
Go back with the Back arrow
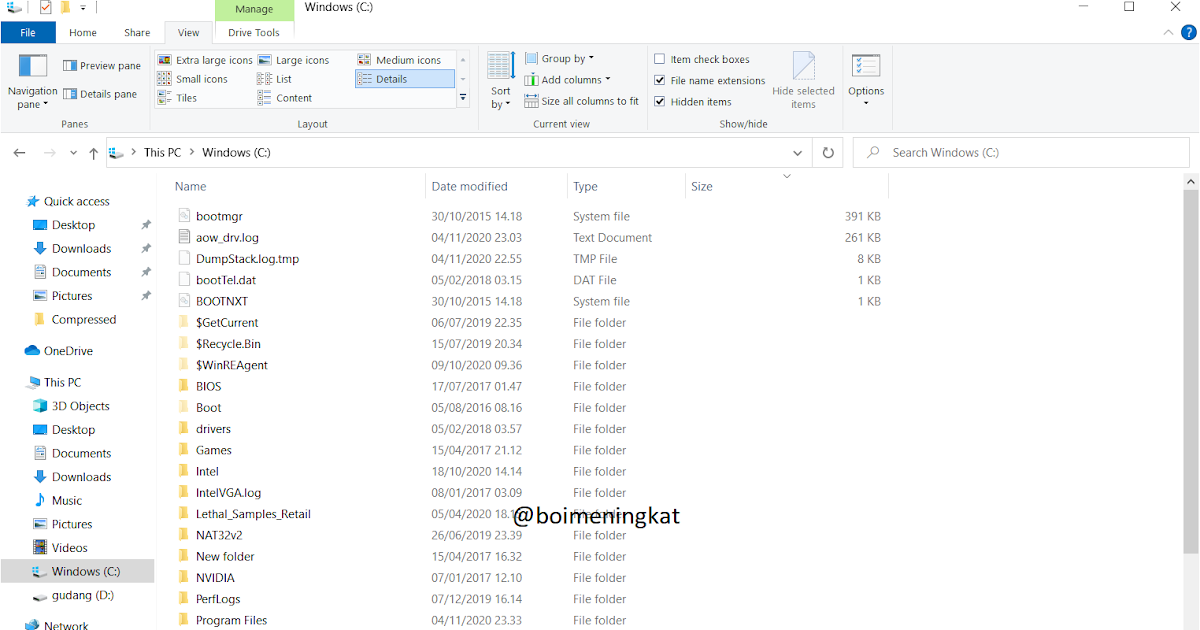point(19,153)
